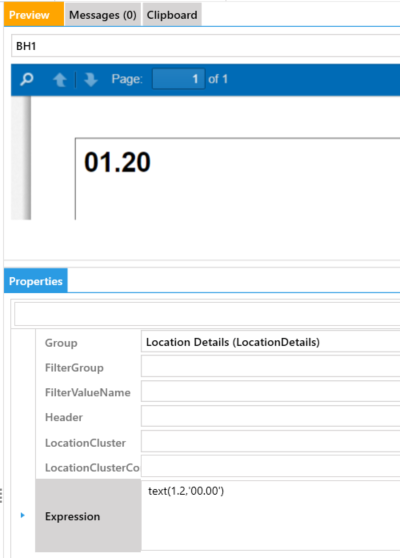Click the LocationCluster value field
Image resolution: width=400 pixels, height=558 pixels.
(270, 441)
